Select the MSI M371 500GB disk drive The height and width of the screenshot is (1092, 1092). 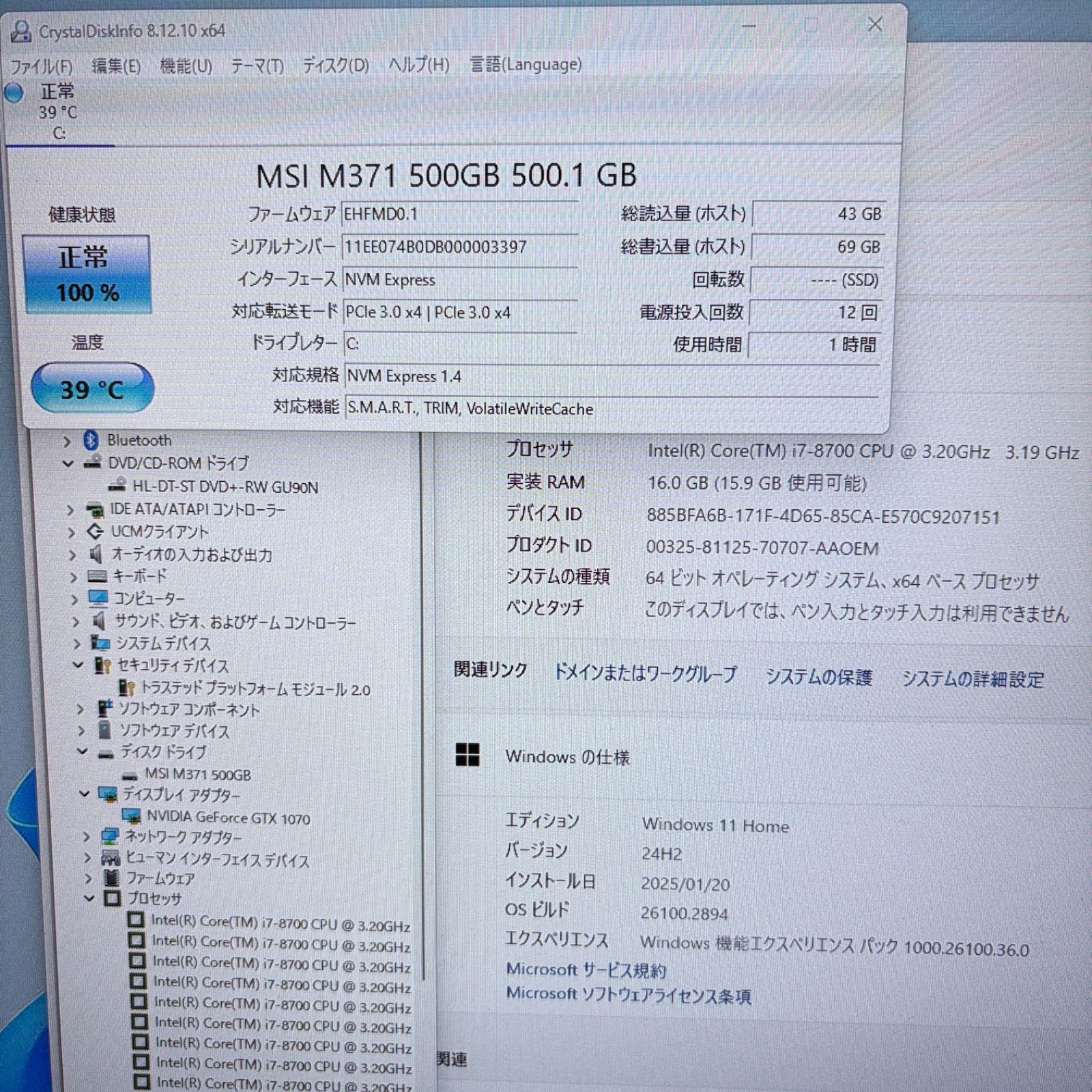coord(198,775)
